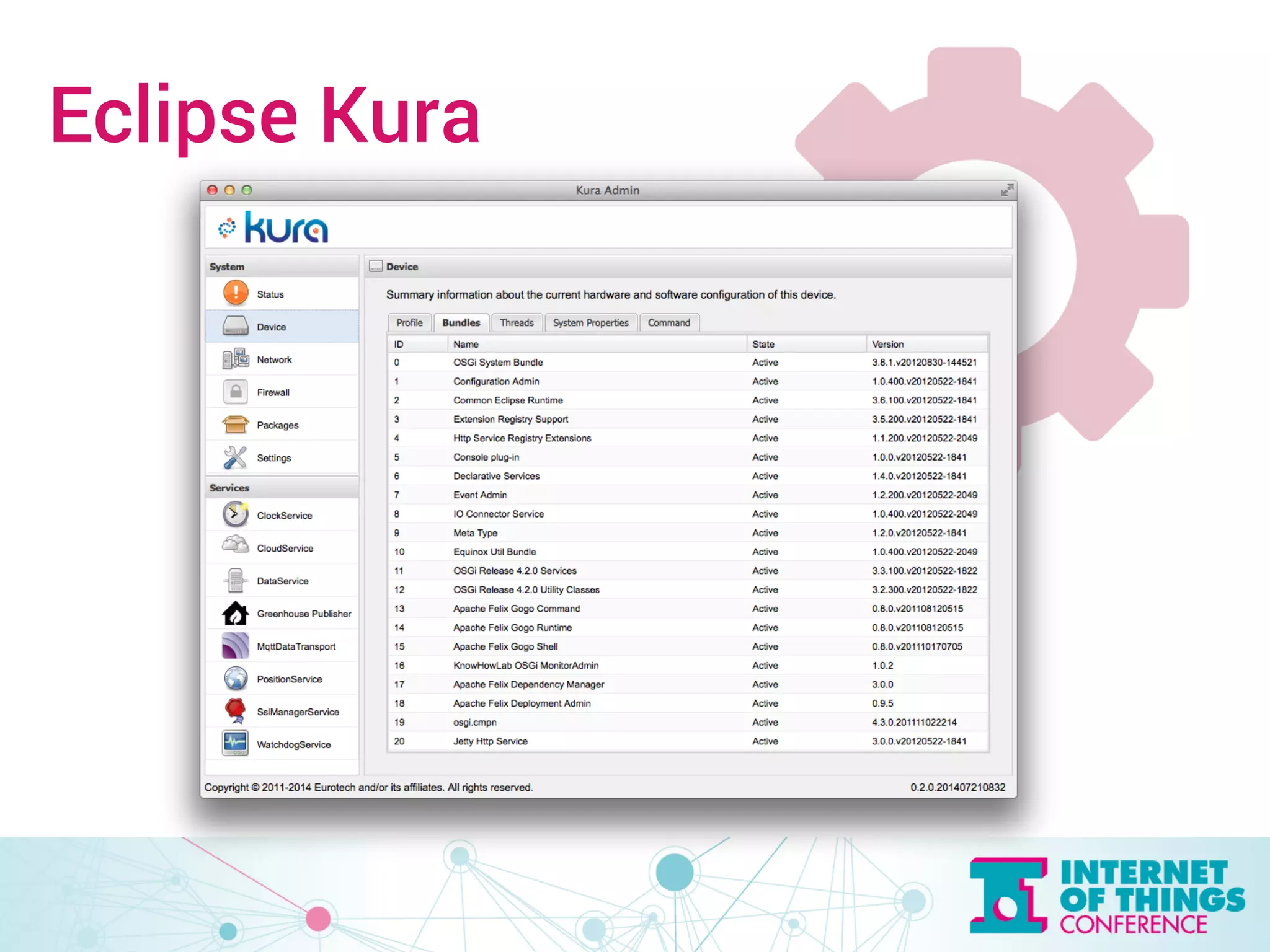The height and width of the screenshot is (952, 1270).
Task: Click the Network computers icon
Action: coord(236,359)
